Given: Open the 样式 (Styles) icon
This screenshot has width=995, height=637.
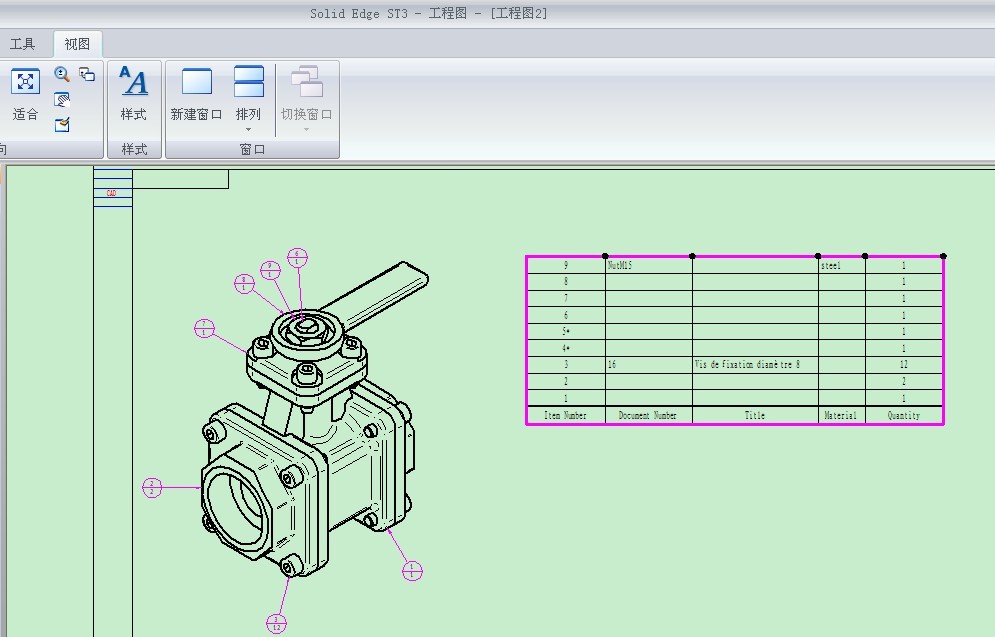Looking at the screenshot, I should [x=133, y=81].
